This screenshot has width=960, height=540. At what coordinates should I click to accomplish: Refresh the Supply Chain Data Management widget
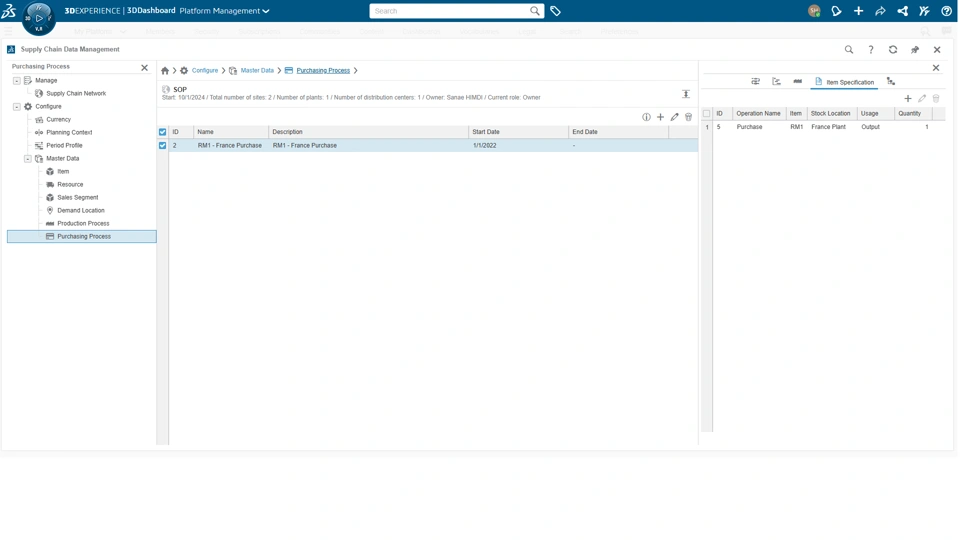pos(893,50)
